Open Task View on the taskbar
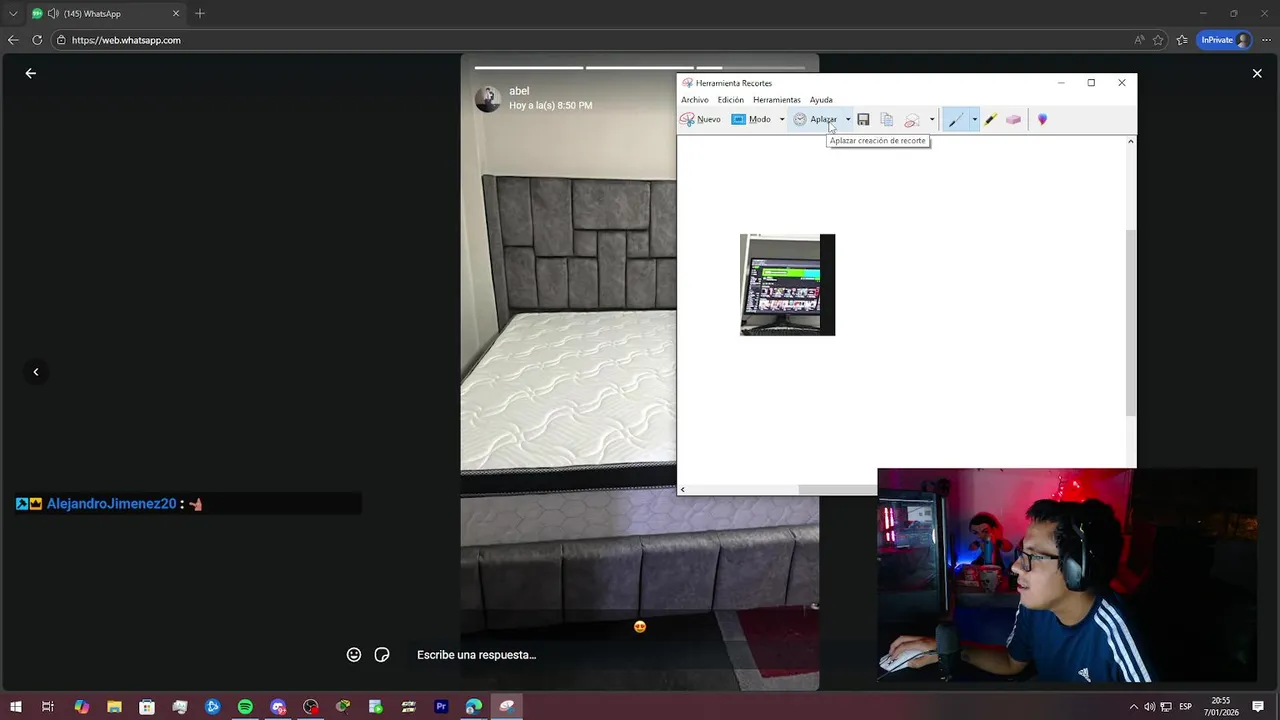This screenshot has width=1280, height=720. tap(47, 706)
